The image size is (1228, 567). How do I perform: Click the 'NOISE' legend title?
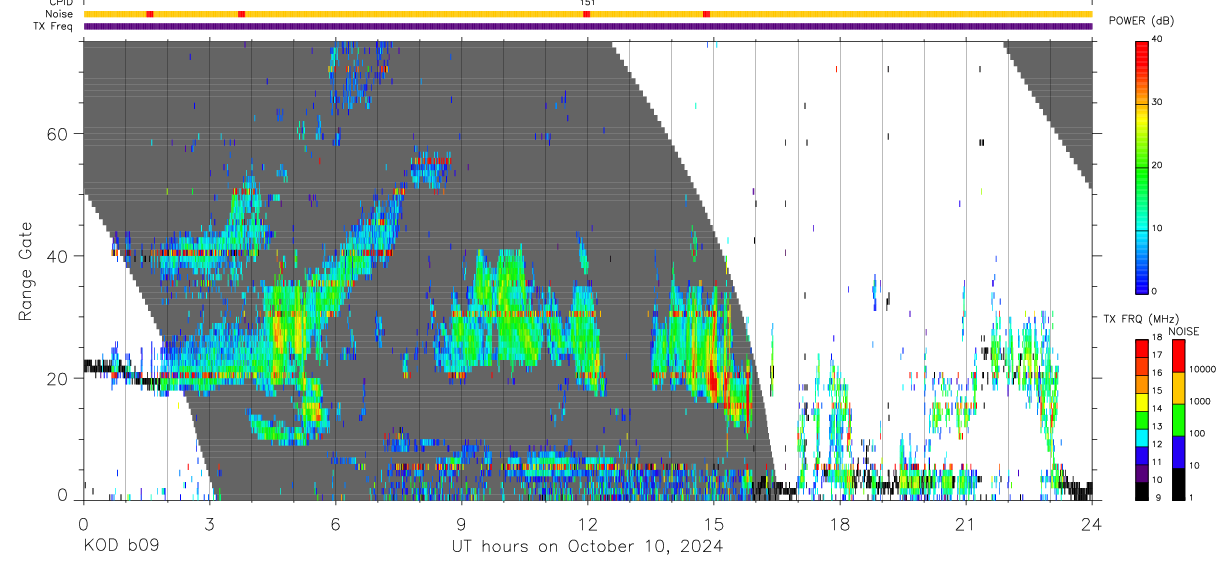(1183, 331)
